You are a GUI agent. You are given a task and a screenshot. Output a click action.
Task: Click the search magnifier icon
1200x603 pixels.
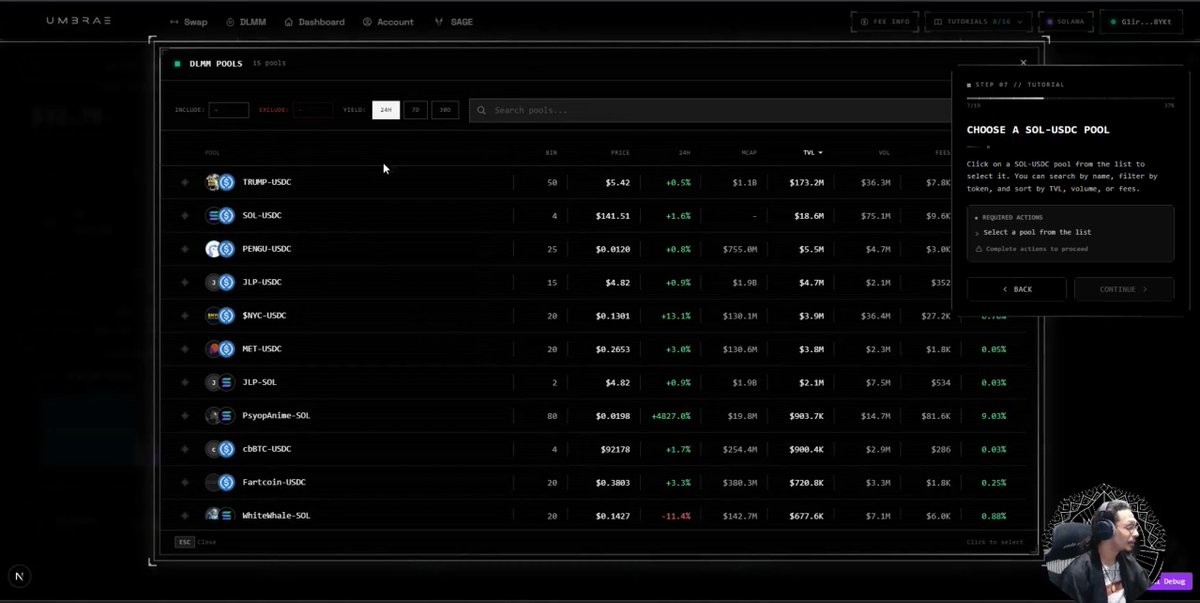(x=482, y=110)
